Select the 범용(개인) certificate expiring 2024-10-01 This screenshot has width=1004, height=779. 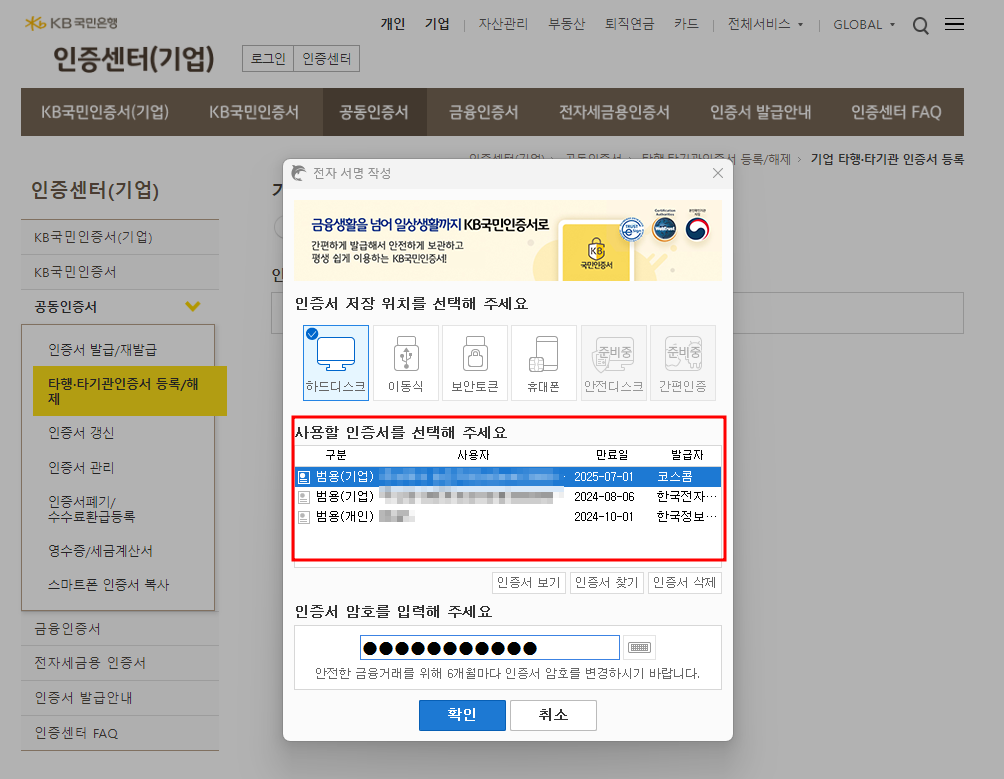coord(508,517)
